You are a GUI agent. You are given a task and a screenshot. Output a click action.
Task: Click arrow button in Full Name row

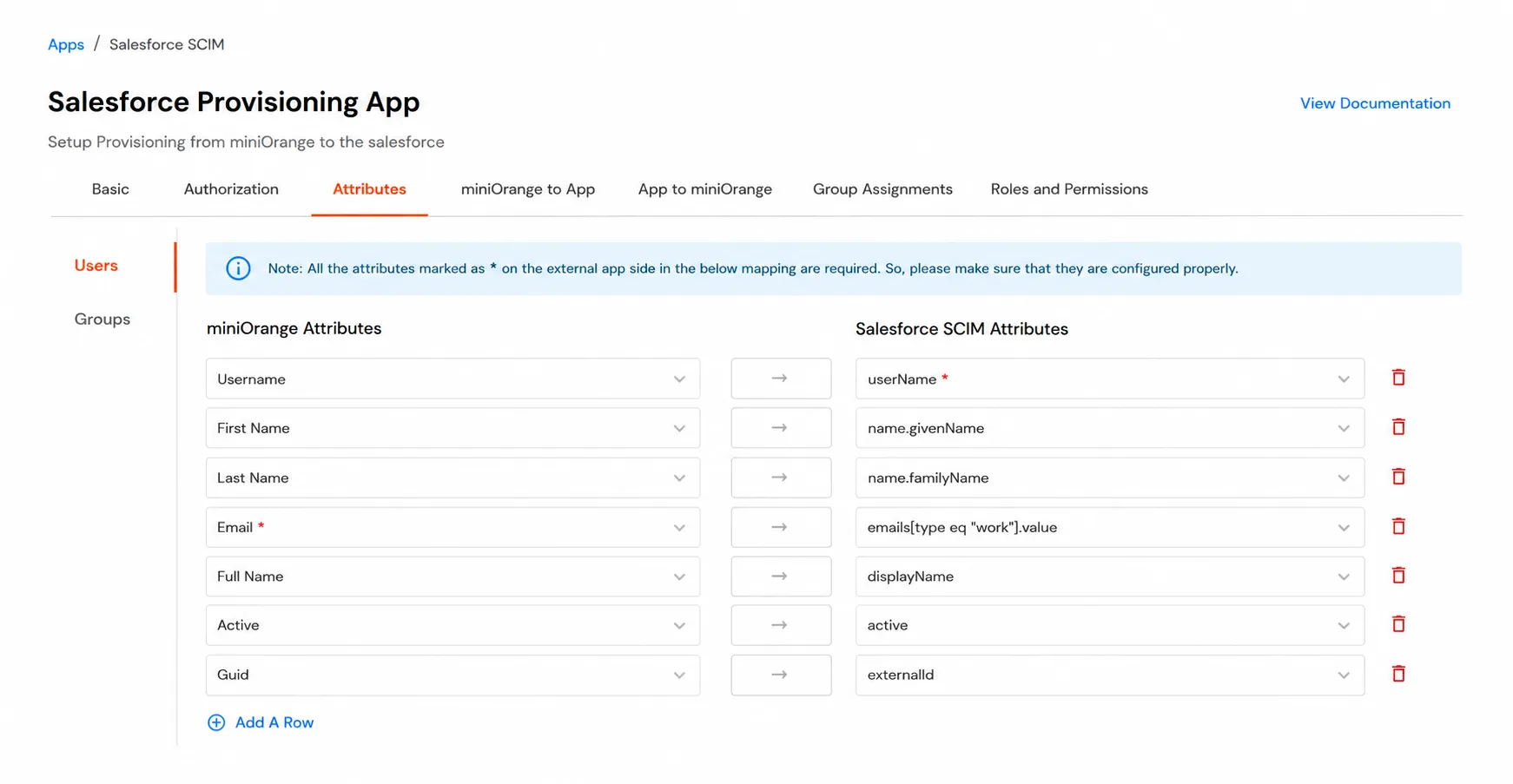click(781, 576)
